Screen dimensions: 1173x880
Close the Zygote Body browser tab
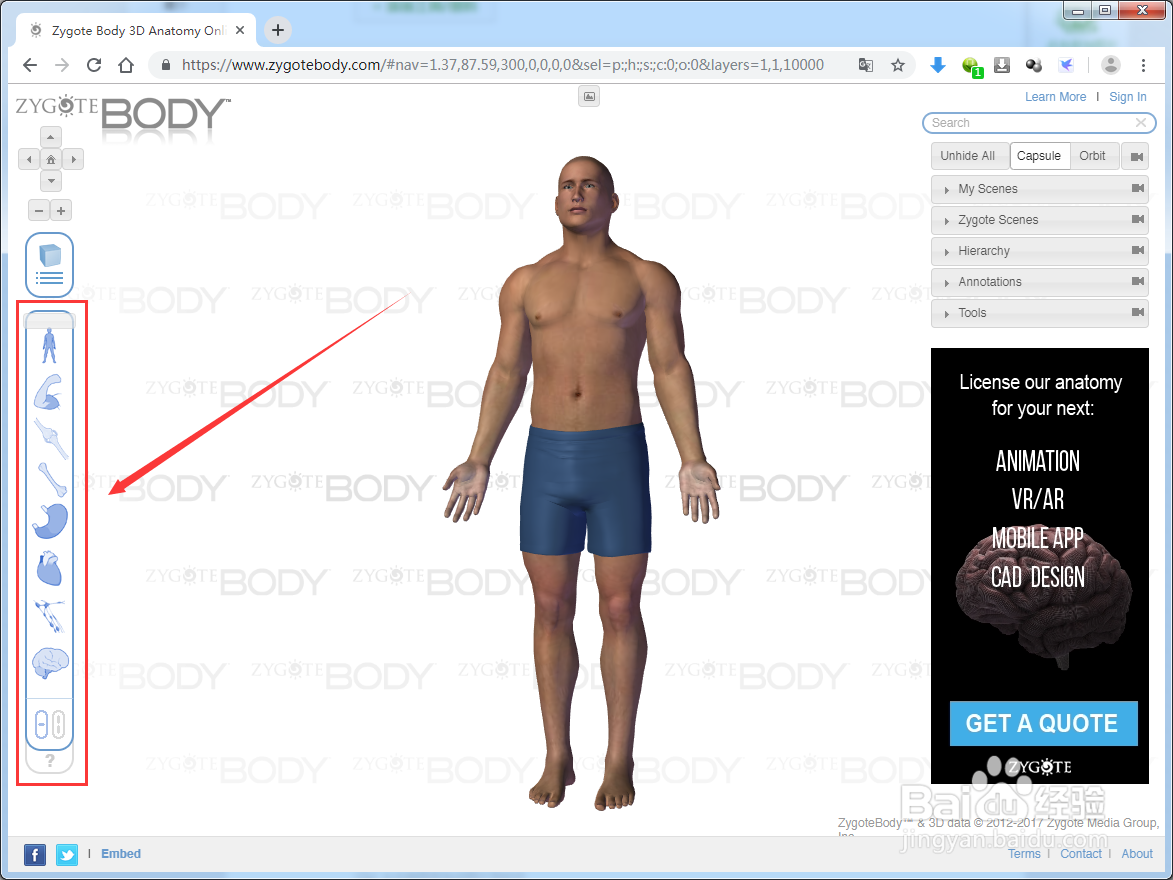tap(240, 31)
